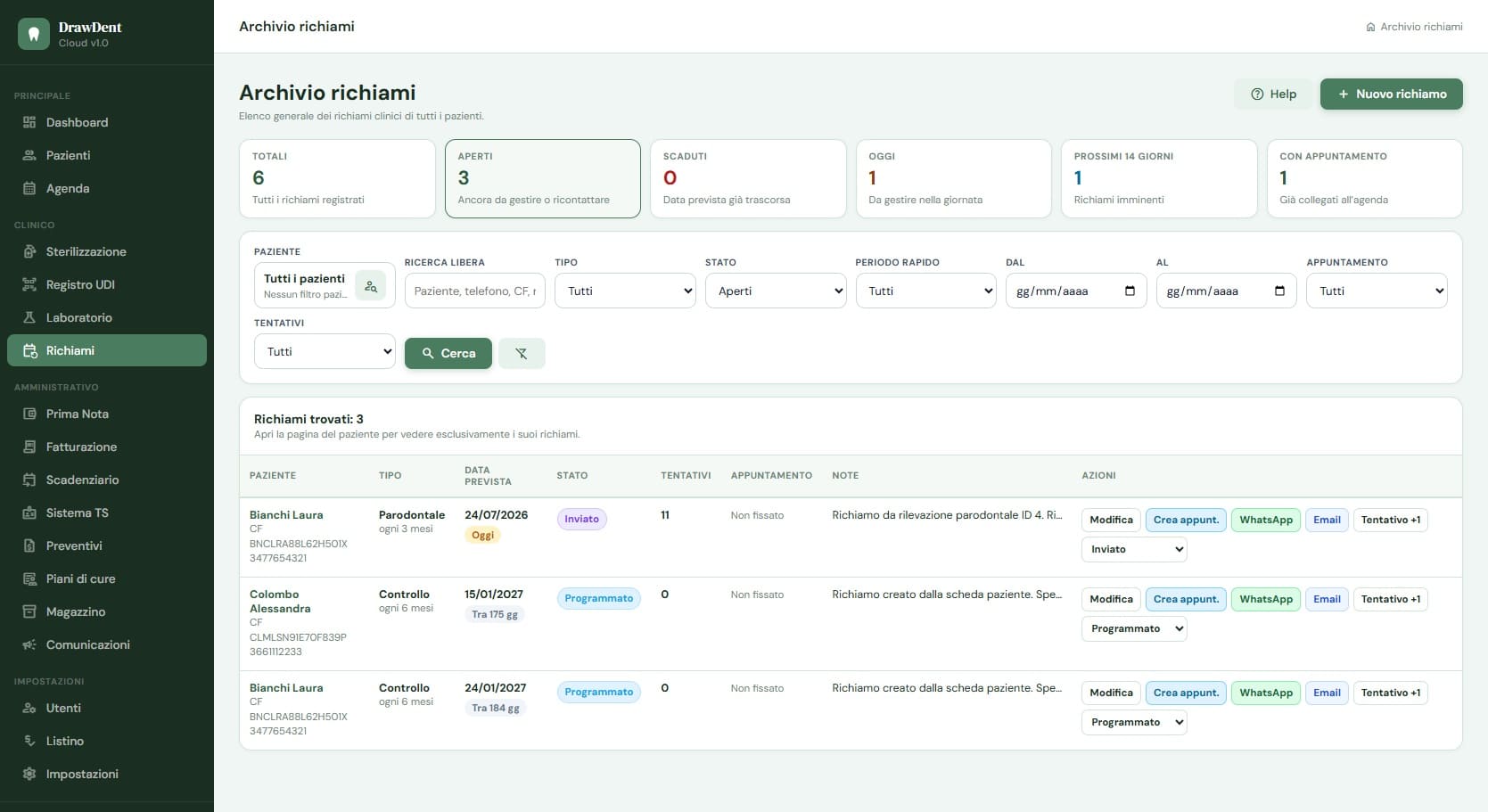This screenshot has height=812, width=1488.
Task: Open Impostazioni gear in sidebar
Action: point(29,774)
